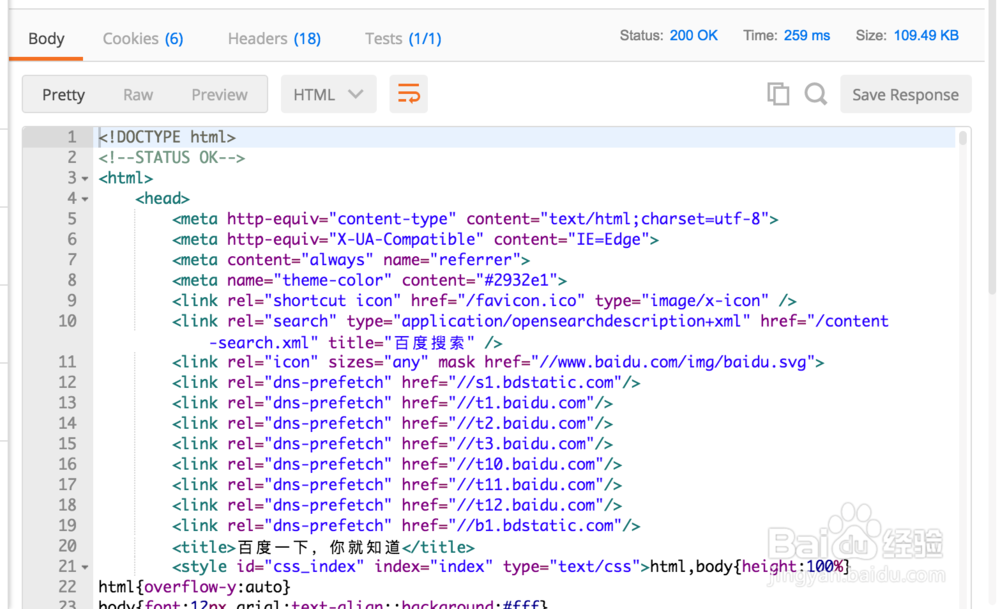Open the HTML format dropdown
Image resolution: width=1000 pixels, height=609 pixels.
click(328, 94)
